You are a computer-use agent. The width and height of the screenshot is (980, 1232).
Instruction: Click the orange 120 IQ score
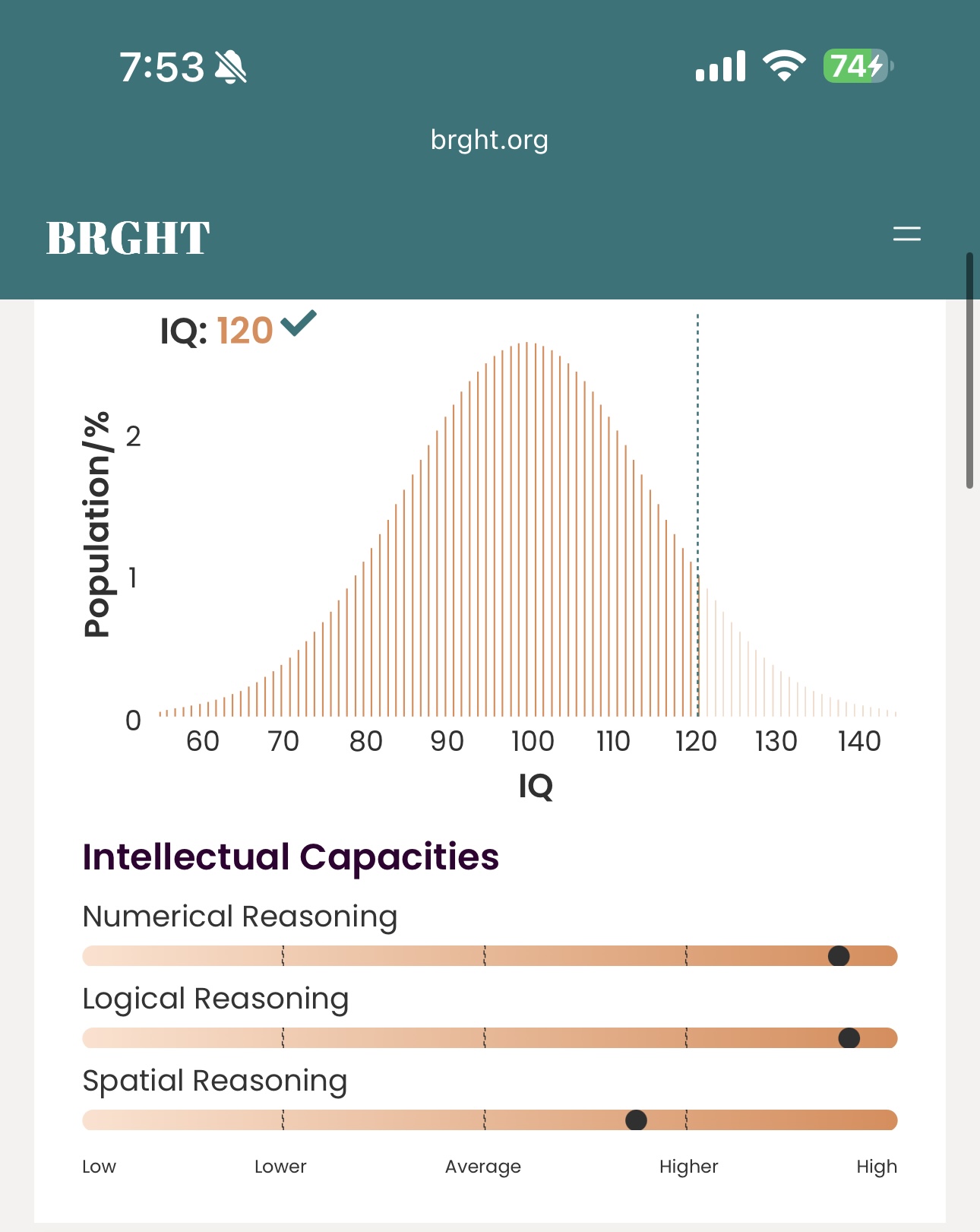point(245,331)
